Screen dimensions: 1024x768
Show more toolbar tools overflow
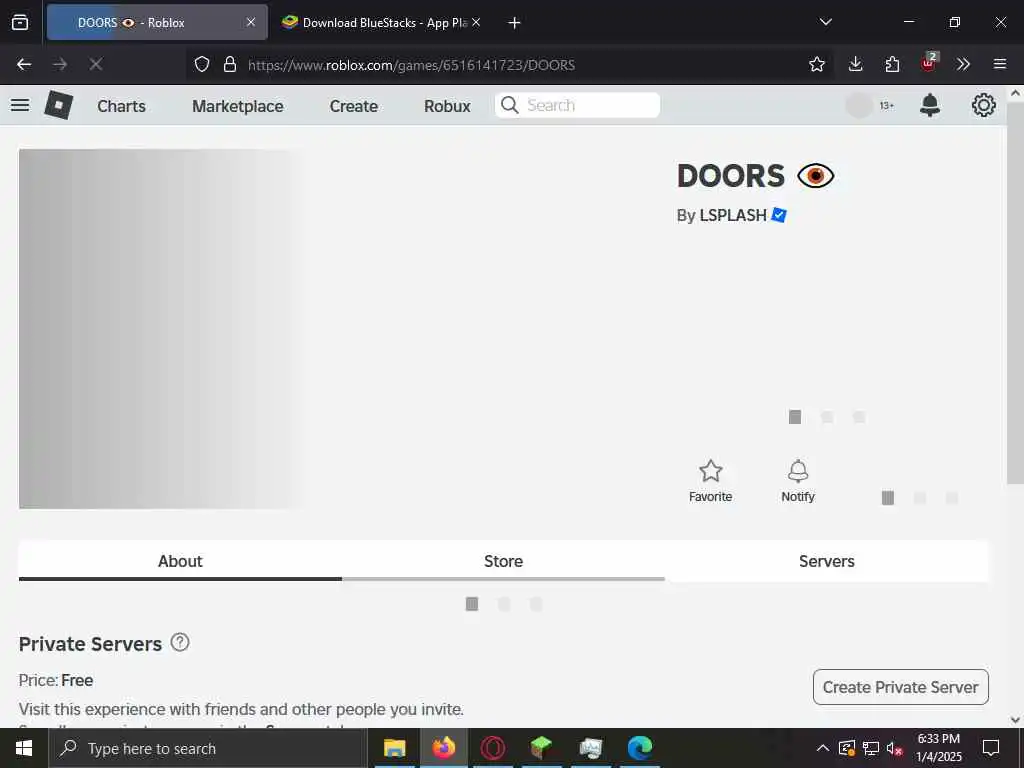pyautogui.click(x=963, y=64)
